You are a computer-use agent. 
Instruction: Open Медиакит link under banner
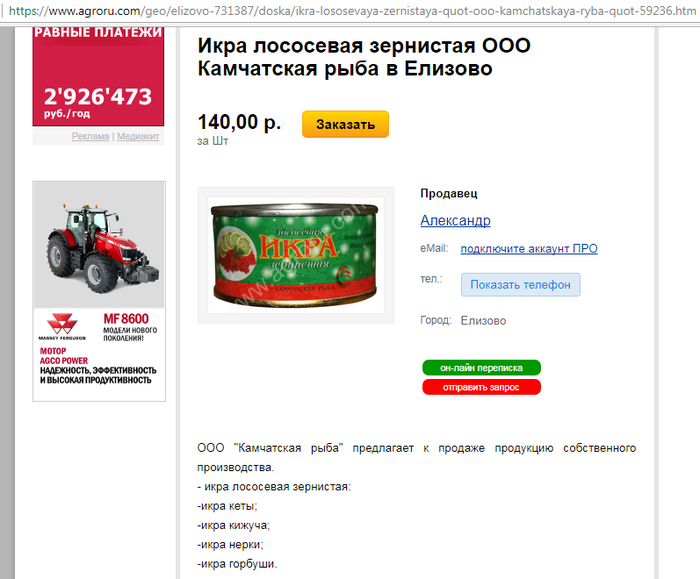point(138,136)
